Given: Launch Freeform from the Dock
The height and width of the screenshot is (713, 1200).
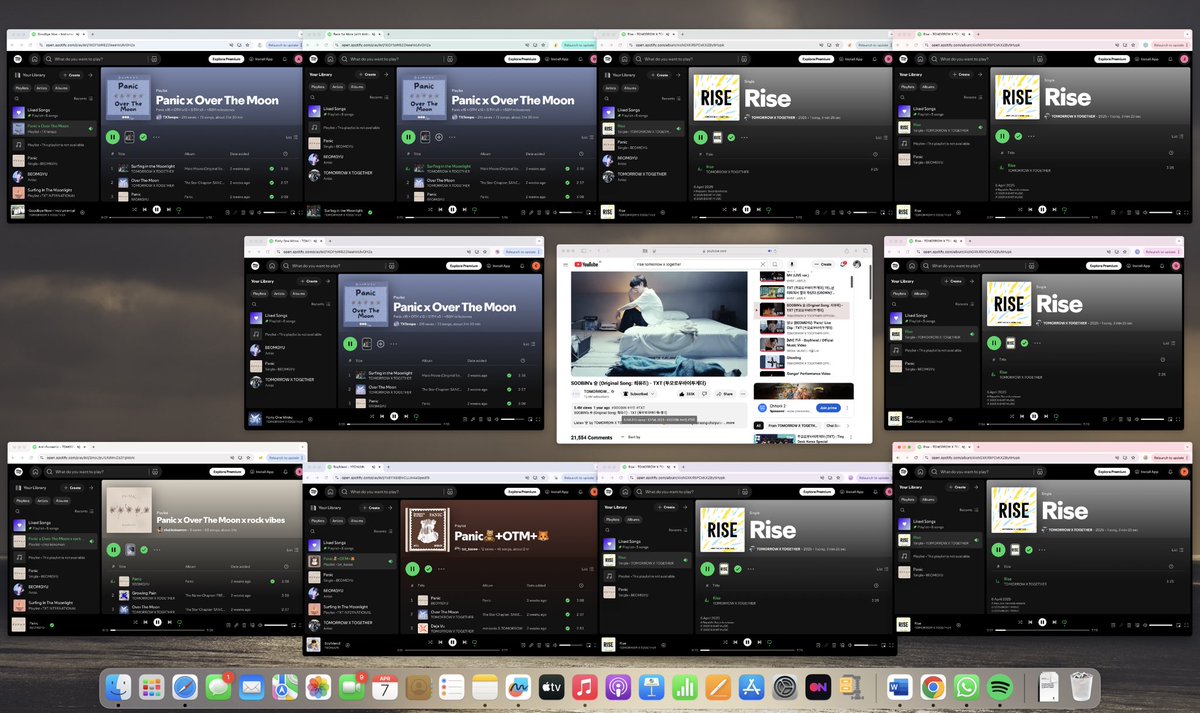Looking at the screenshot, I should coord(517,687).
